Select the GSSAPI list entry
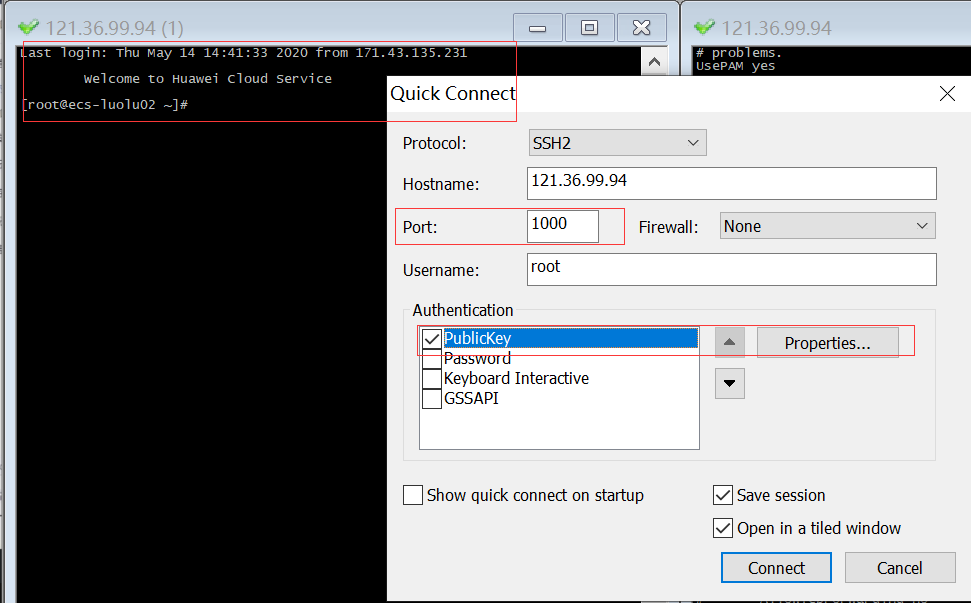The height and width of the screenshot is (603, 971). click(471, 398)
